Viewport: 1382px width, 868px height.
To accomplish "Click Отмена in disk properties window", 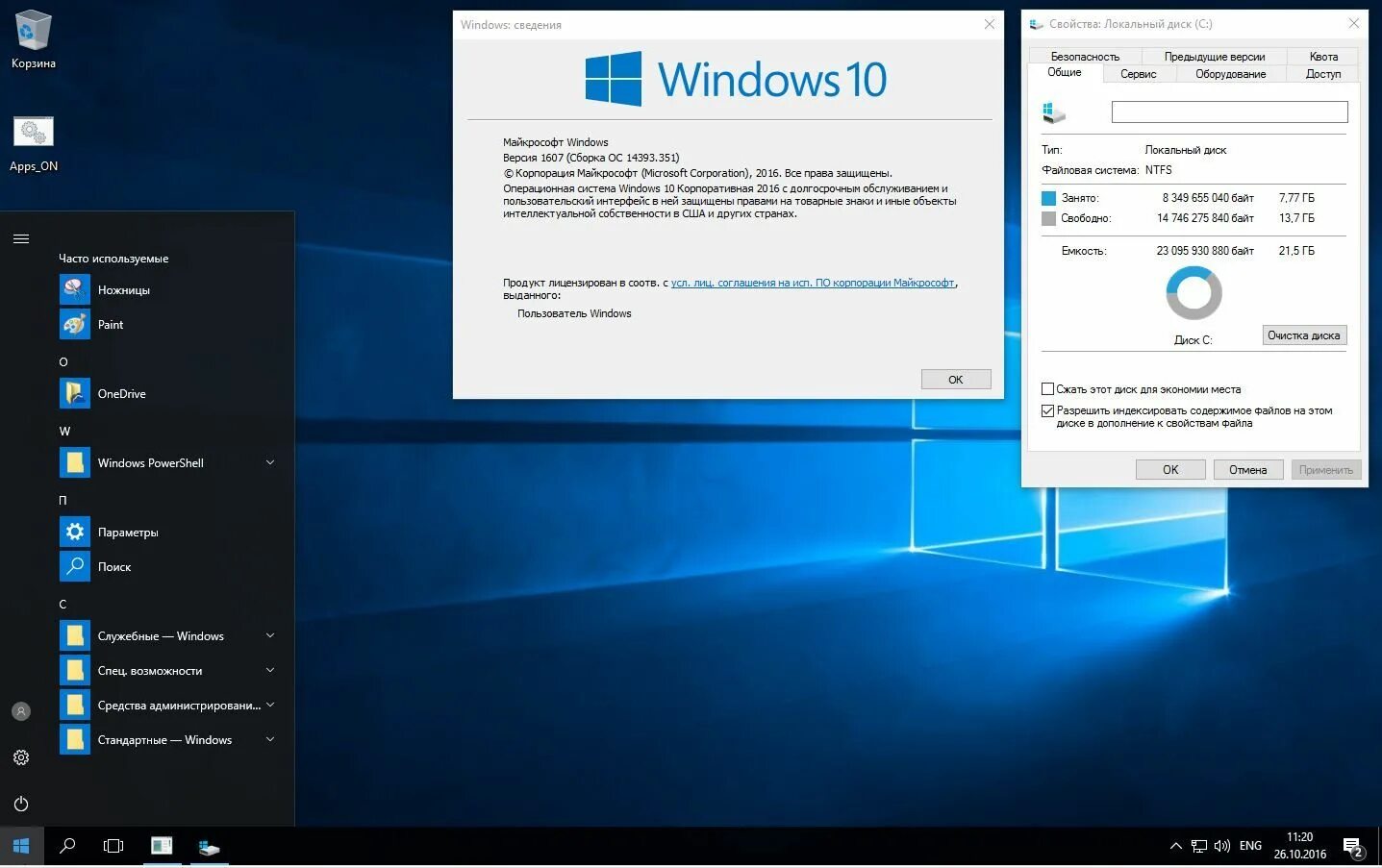I will pyautogui.click(x=1247, y=470).
